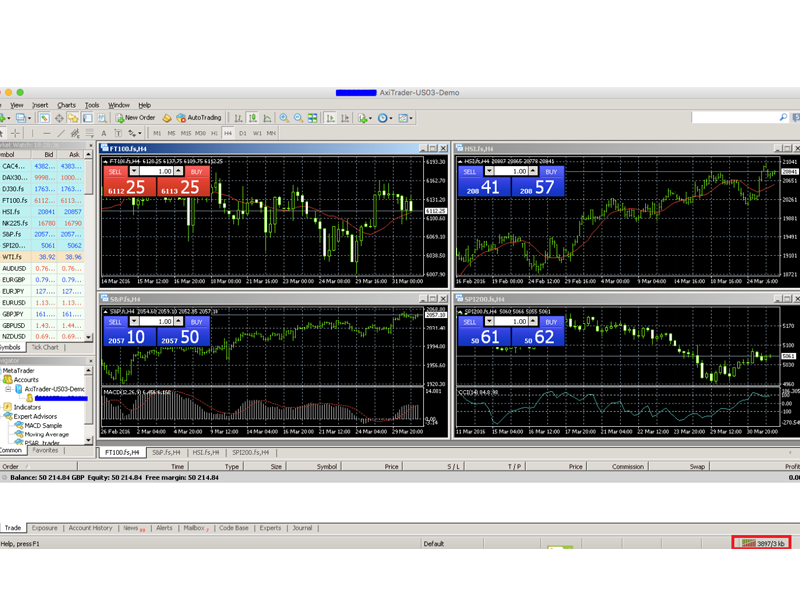
Task: Show the Data Window via toolbar icon
Action: [x=59, y=118]
